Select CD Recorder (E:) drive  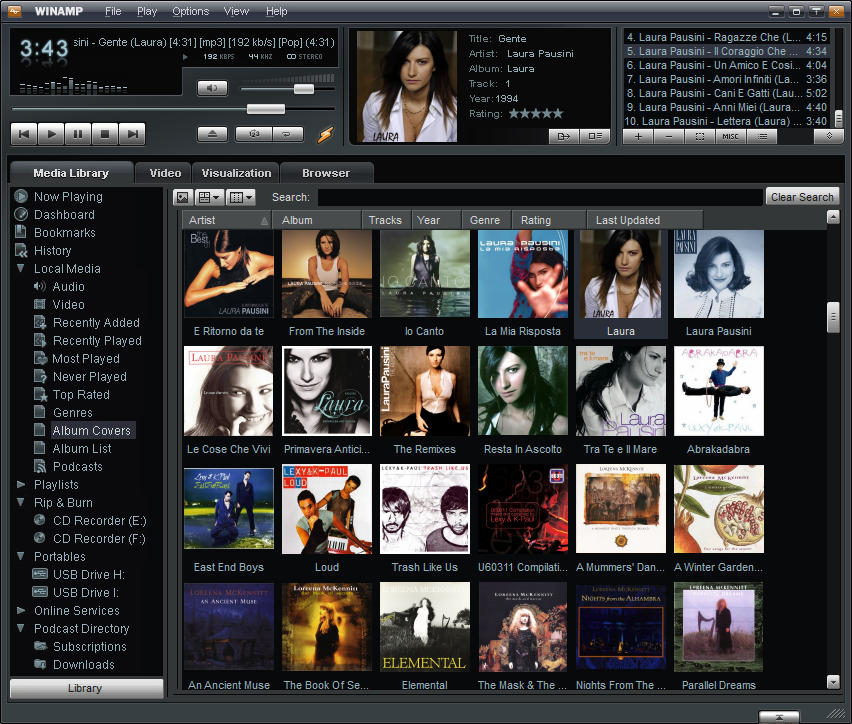pyautogui.click(x=99, y=521)
